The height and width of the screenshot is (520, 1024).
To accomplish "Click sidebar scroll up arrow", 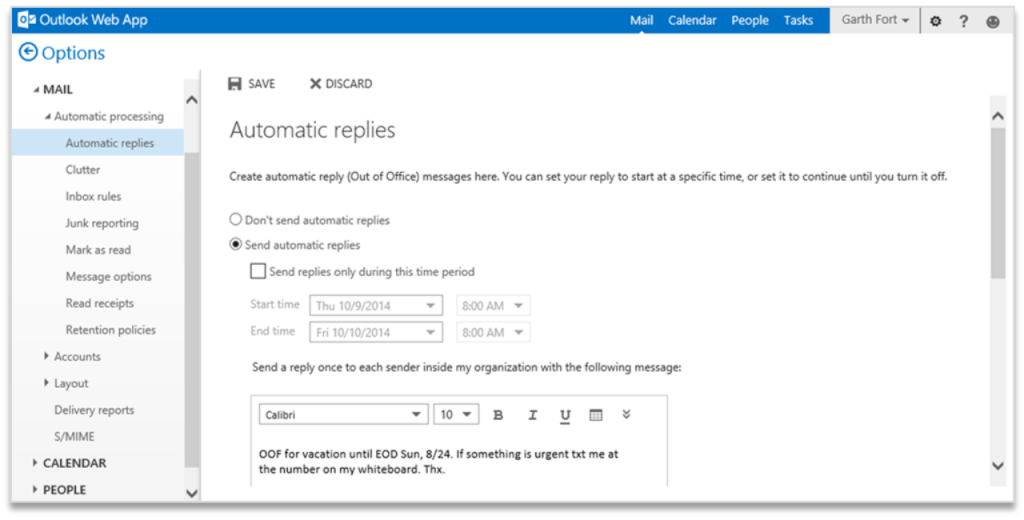I will [191, 100].
